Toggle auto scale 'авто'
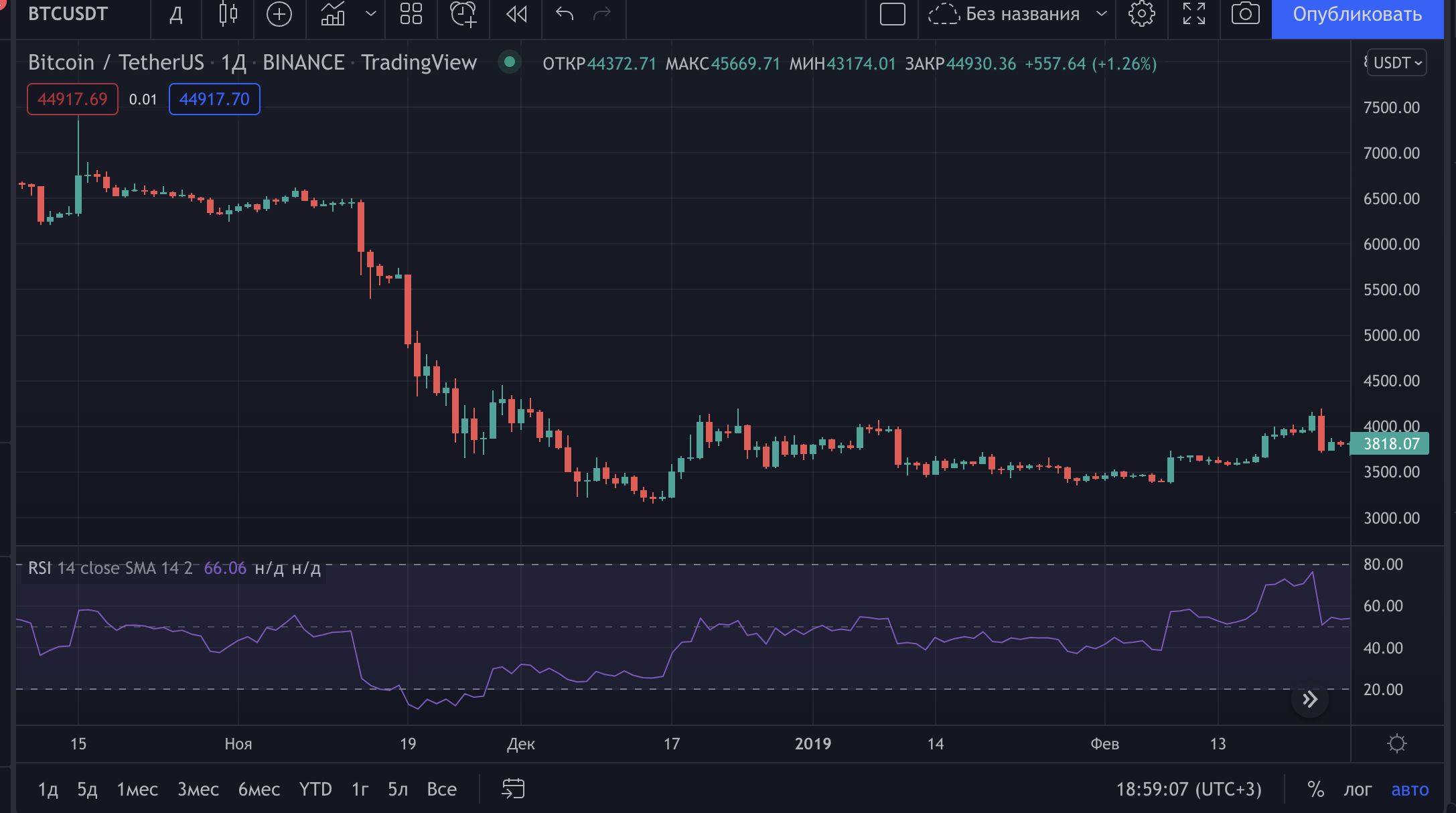This screenshot has width=1456, height=813. coord(1410,790)
